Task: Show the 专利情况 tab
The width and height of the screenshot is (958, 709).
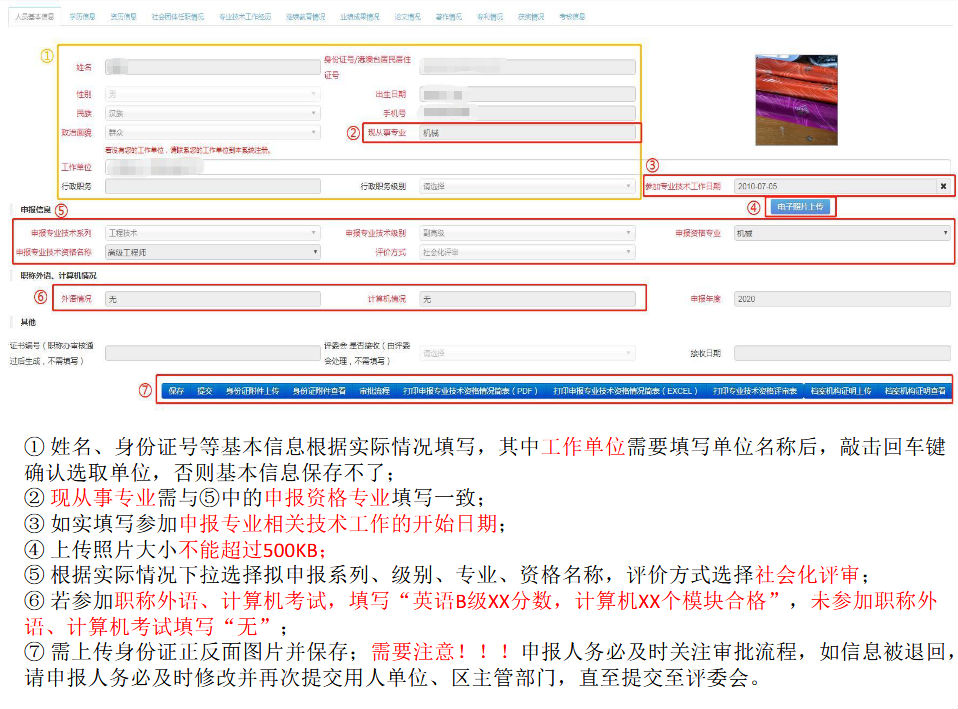Action: (x=490, y=17)
